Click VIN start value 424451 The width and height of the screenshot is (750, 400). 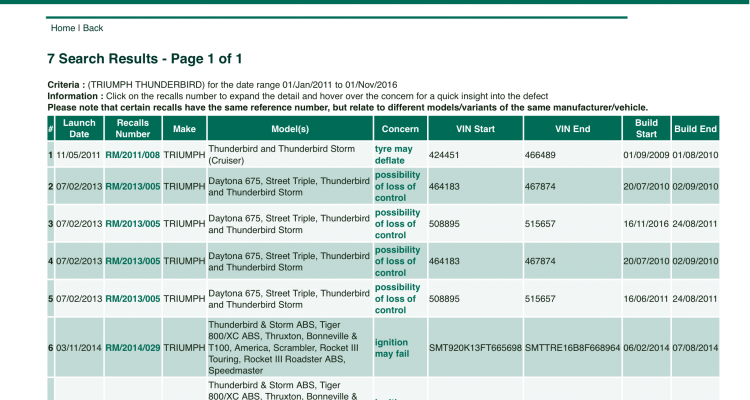coord(444,155)
